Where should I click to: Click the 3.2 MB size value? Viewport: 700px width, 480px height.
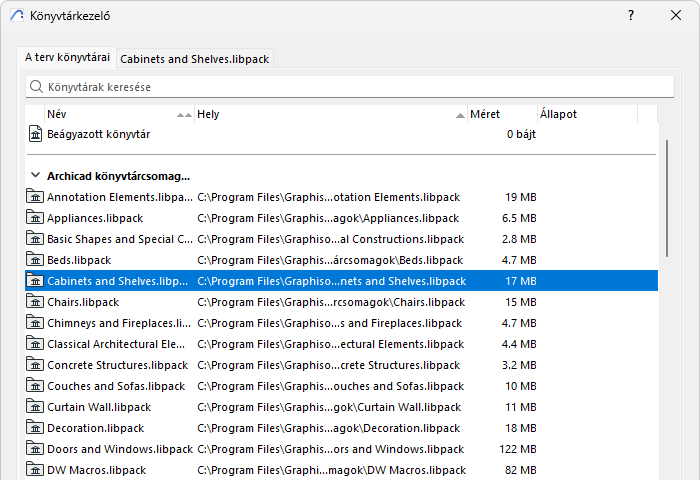519,365
